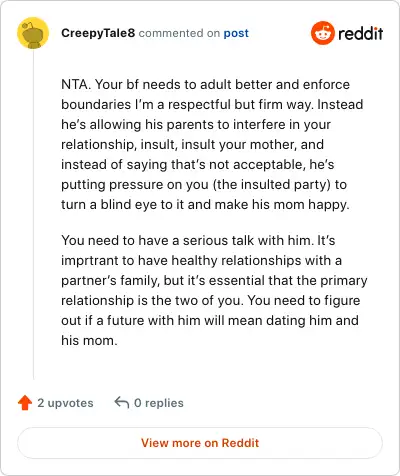This screenshot has height=476, width=400.
Task: Click the line beginning "partner's family"
Action: coord(214,280)
